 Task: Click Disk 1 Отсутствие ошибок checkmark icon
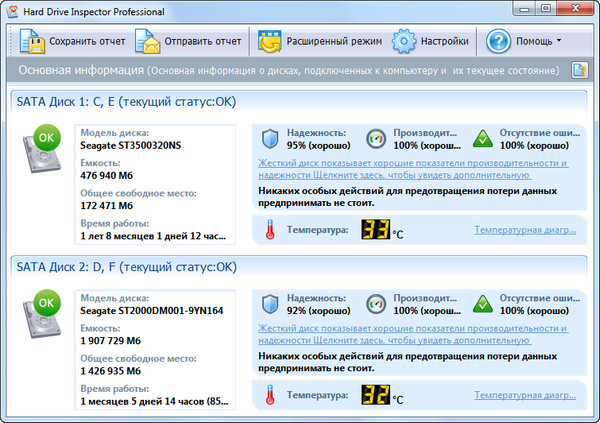[x=482, y=138]
